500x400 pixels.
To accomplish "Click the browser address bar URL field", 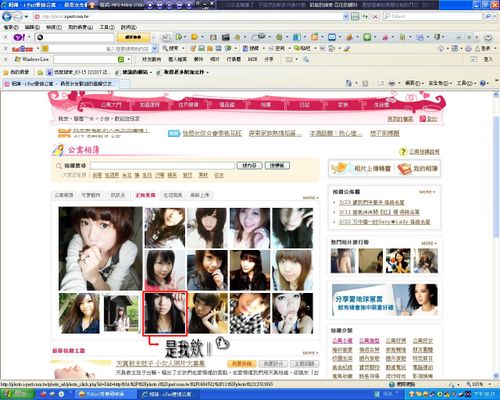I will coord(188,16).
